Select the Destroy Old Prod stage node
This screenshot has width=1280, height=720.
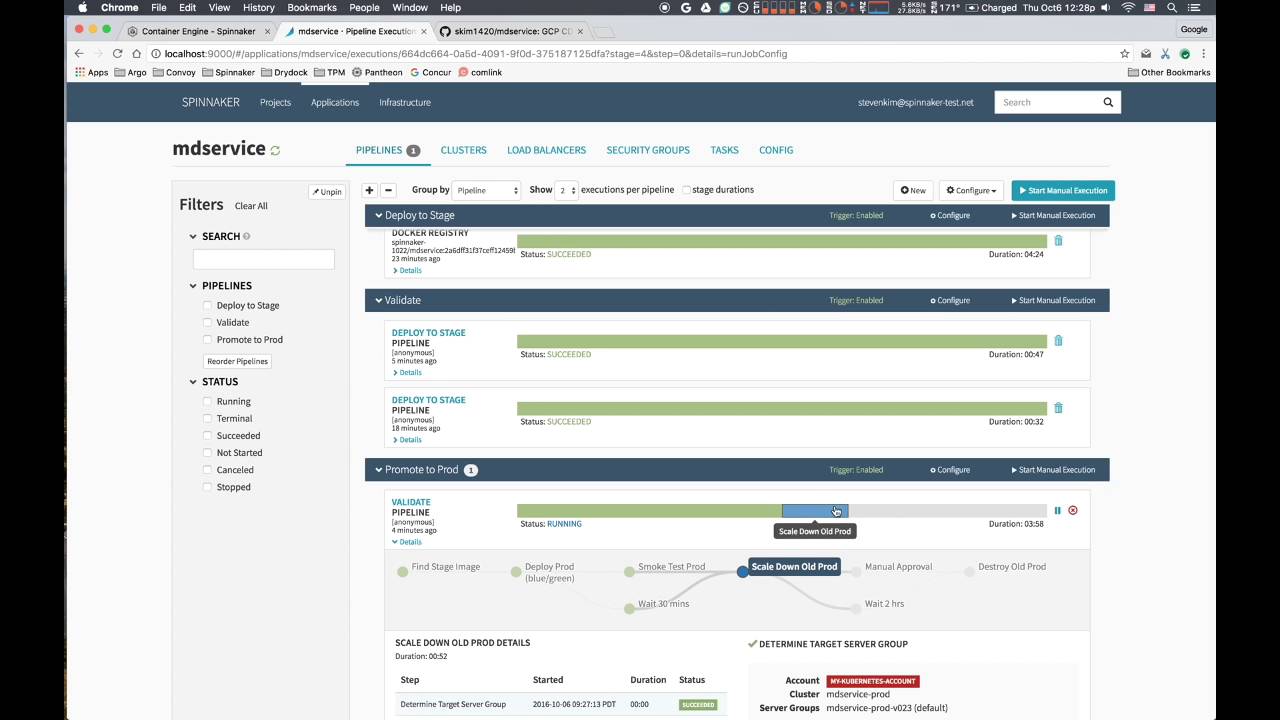click(969, 571)
